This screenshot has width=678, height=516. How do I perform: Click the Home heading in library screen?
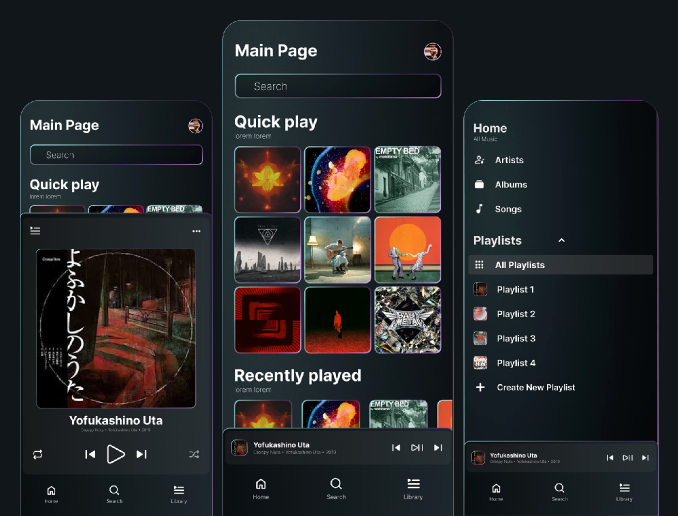490,128
